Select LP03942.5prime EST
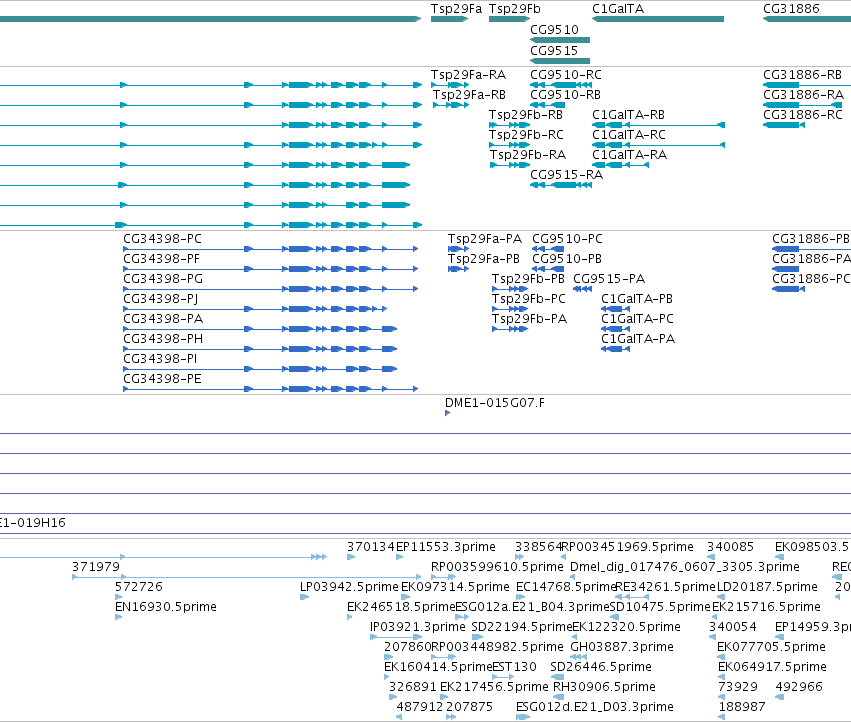 [349, 587]
